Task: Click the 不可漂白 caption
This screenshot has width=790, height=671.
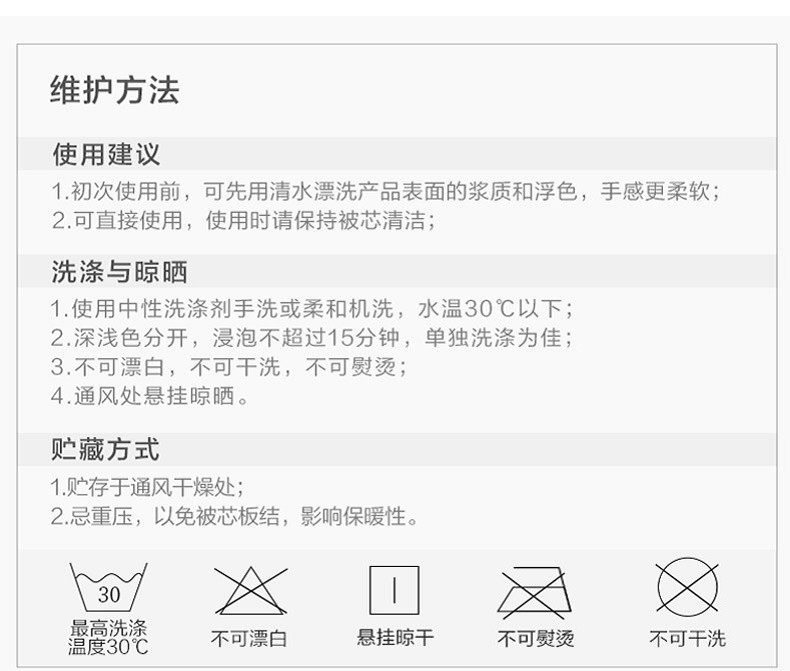Action: (249, 638)
